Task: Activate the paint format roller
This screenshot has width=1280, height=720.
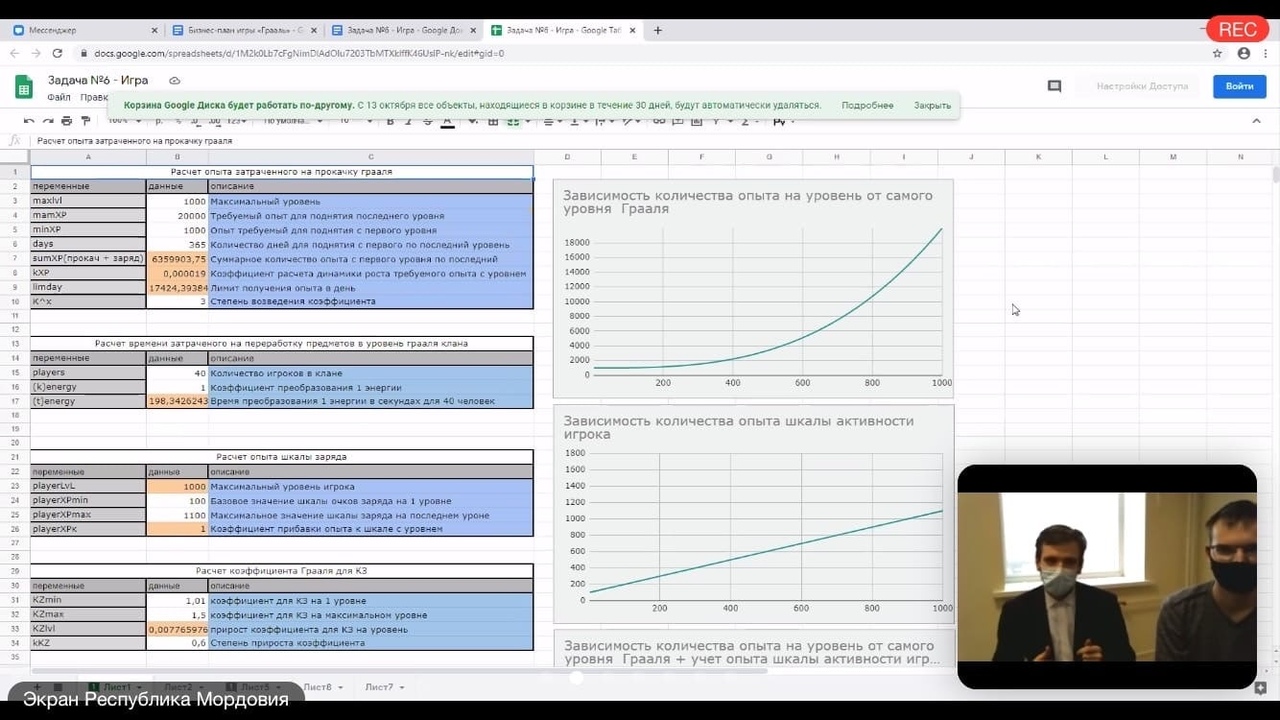Action: (x=86, y=121)
